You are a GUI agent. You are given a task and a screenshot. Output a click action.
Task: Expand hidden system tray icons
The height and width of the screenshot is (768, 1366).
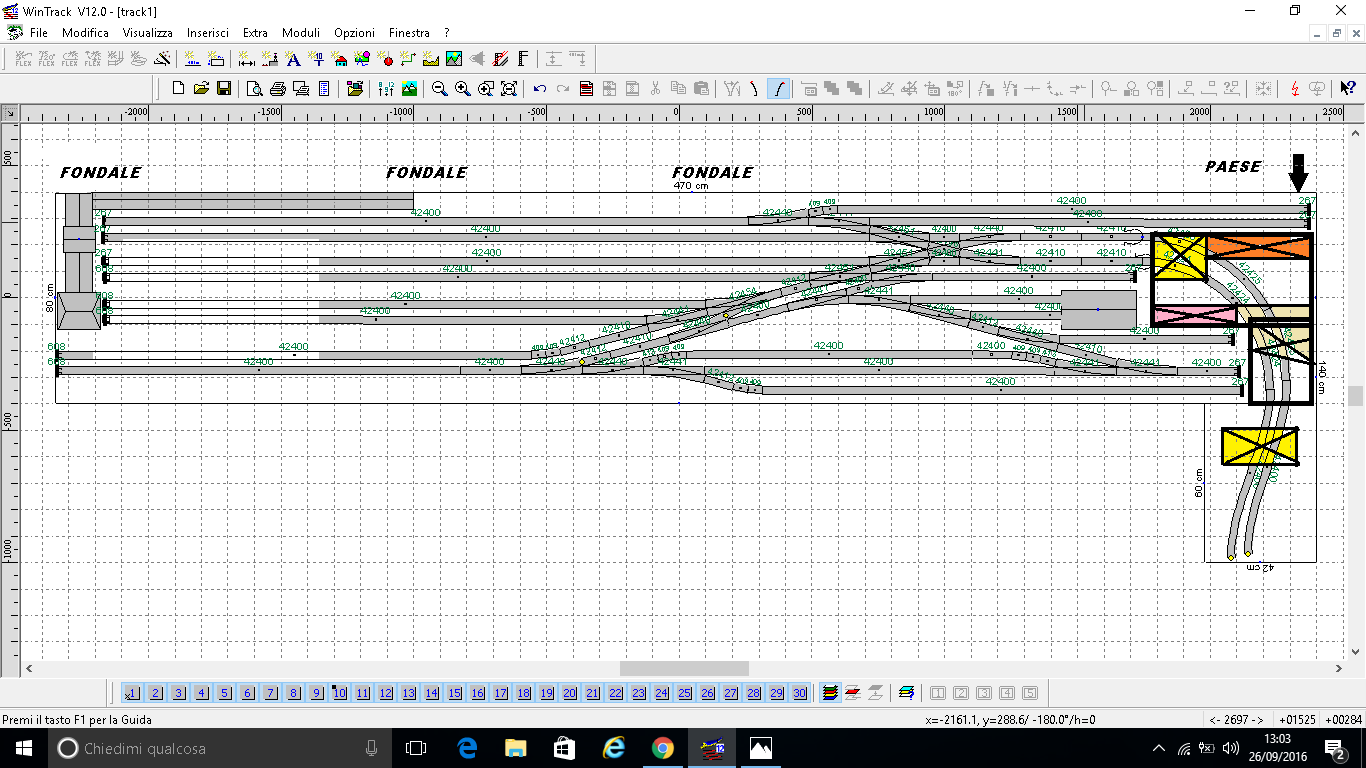(x=1157, y=746)
